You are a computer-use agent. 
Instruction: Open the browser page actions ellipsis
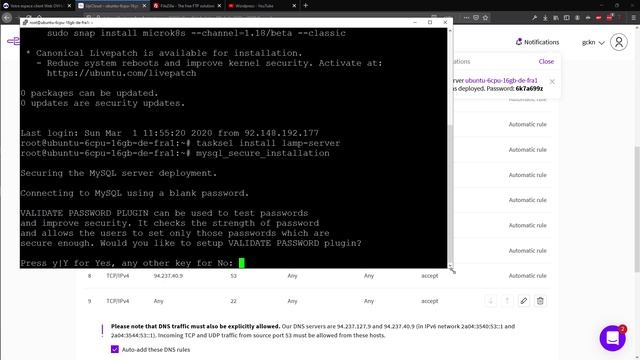(466, 18)
